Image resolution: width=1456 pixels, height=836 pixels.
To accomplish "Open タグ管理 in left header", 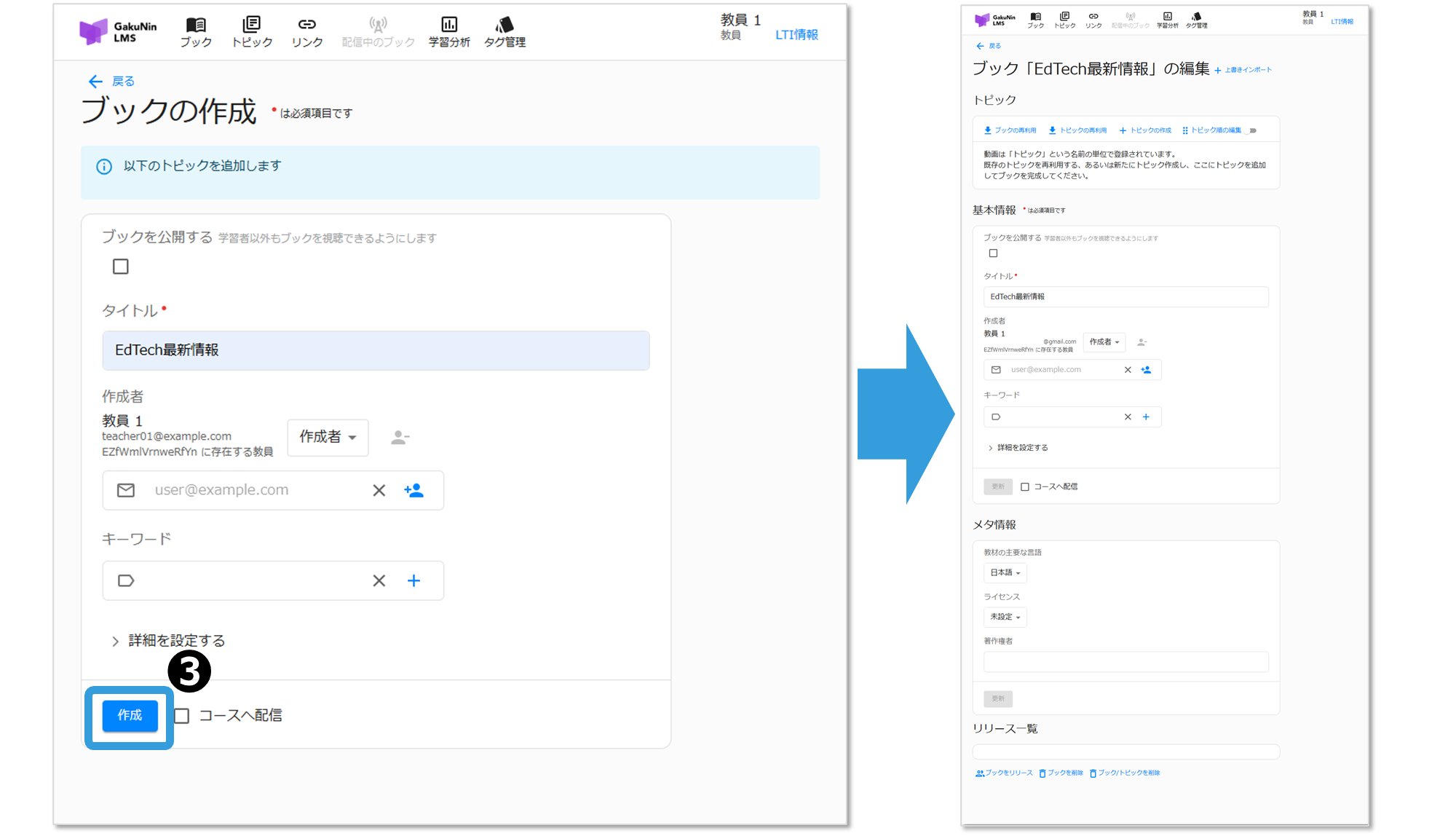I will [505, 33].
